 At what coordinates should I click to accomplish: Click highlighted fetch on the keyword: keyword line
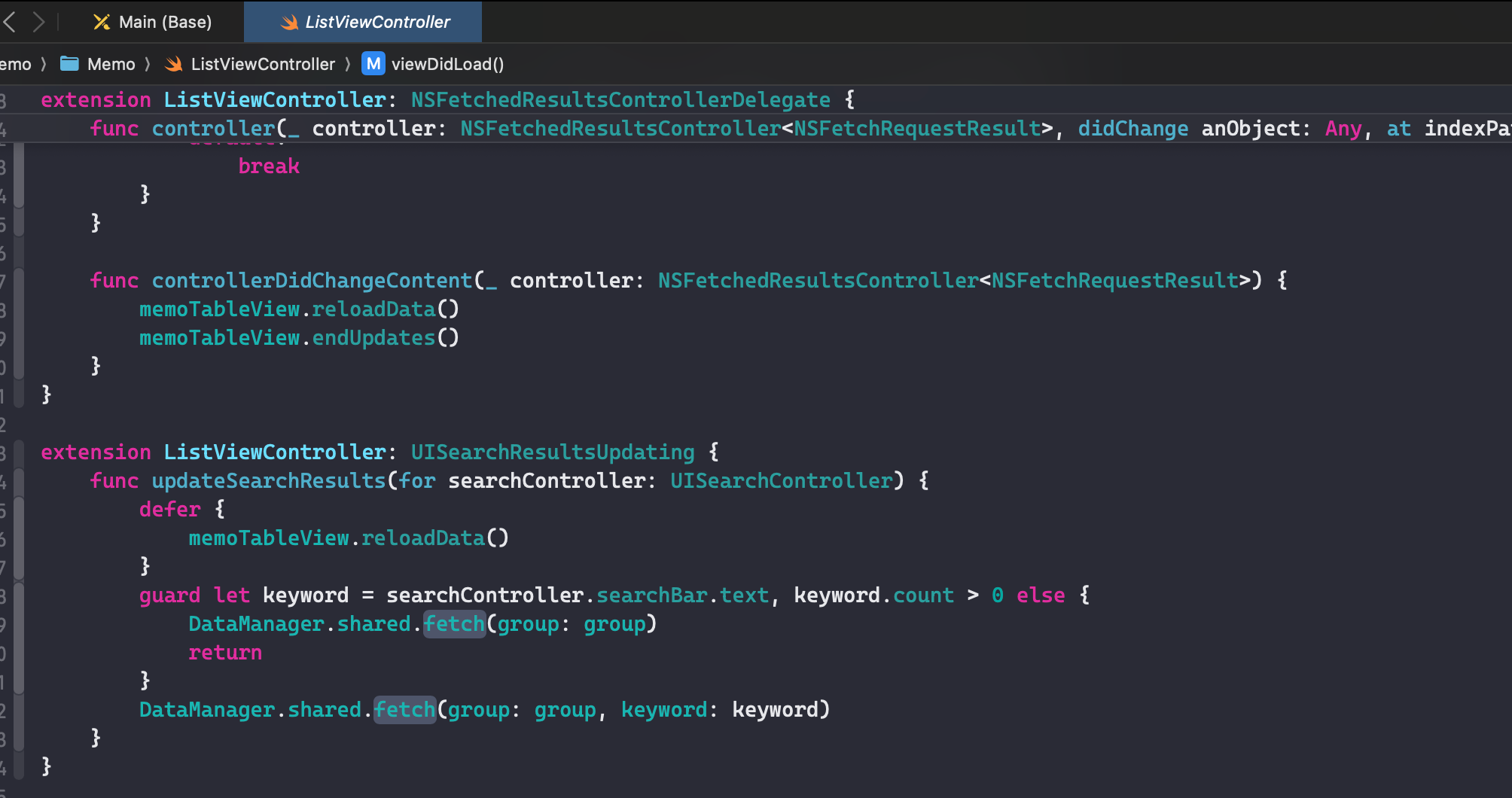pos(405,709)
